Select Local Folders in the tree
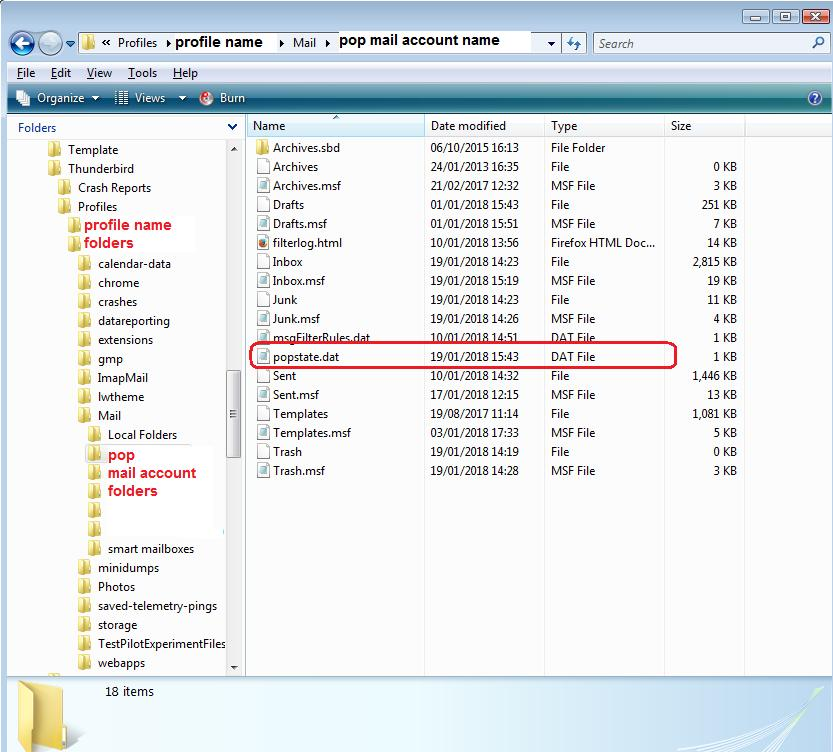Viewport: 833px width, 752px height. tap(142, 435)
